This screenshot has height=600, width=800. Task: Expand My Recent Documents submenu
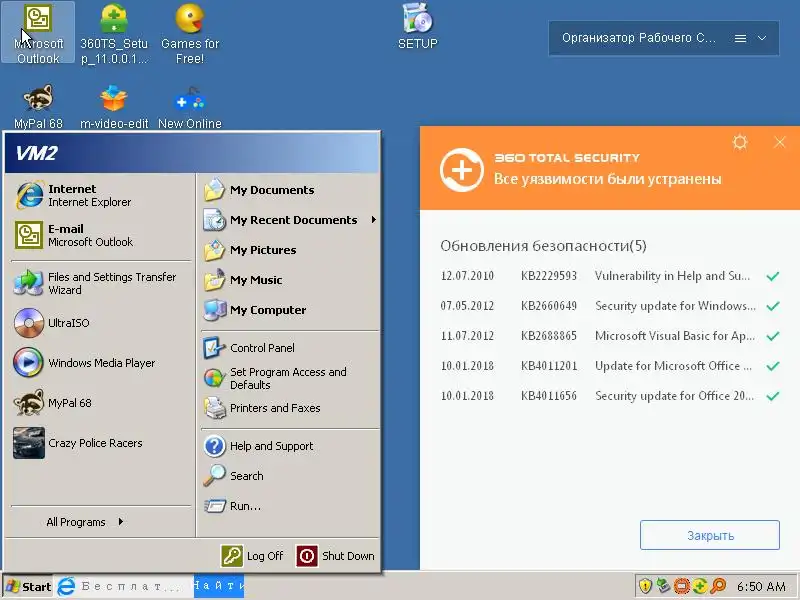[x=290, y=220]
